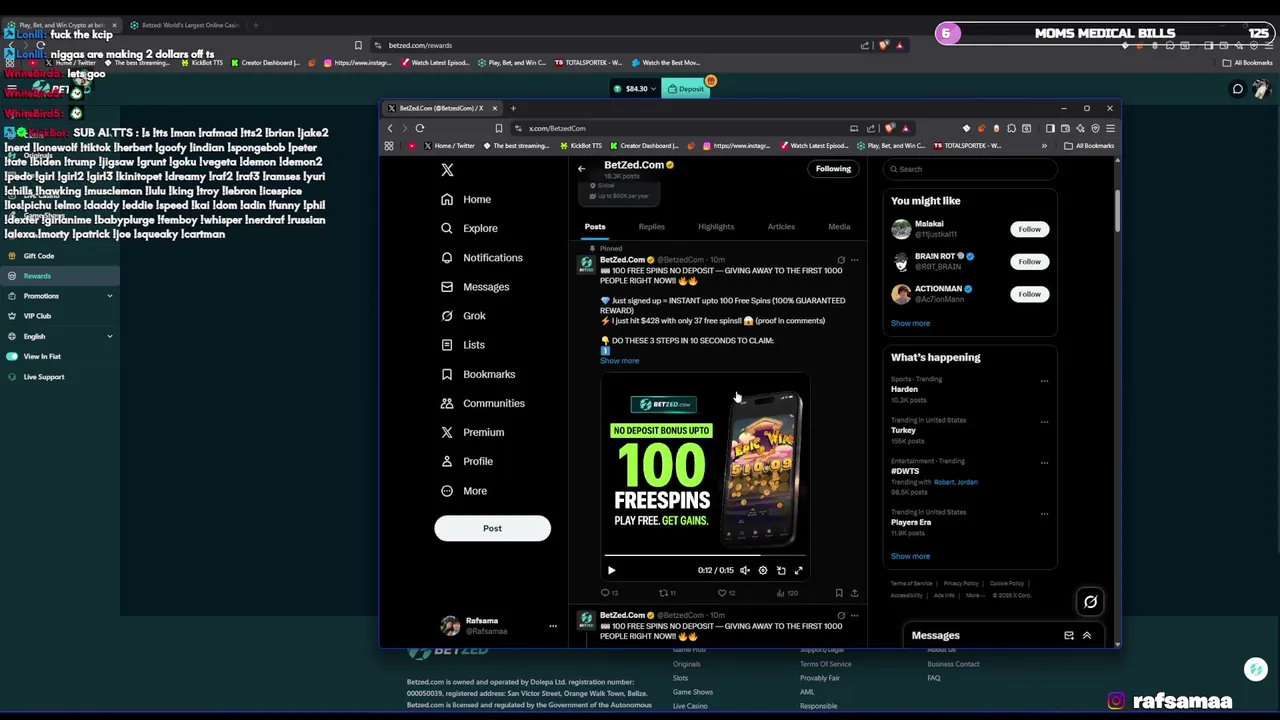Open account menu next to Rafsama

click(x=552, y=626)
